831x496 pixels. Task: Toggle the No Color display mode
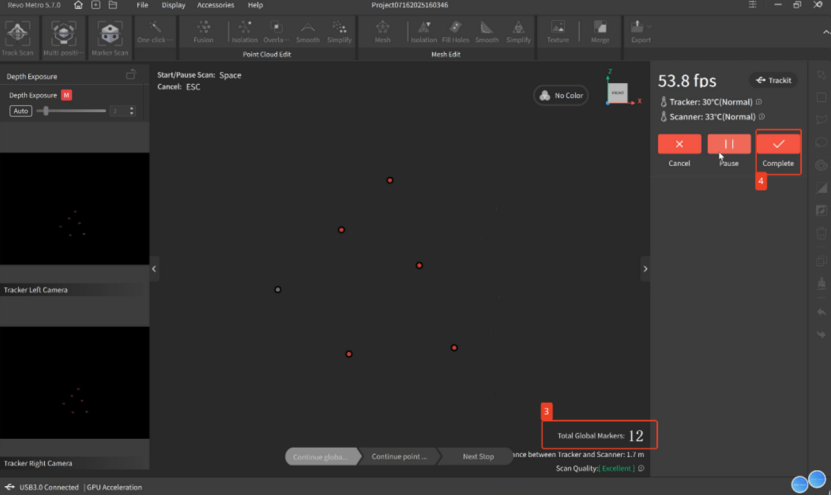(561, 96)
